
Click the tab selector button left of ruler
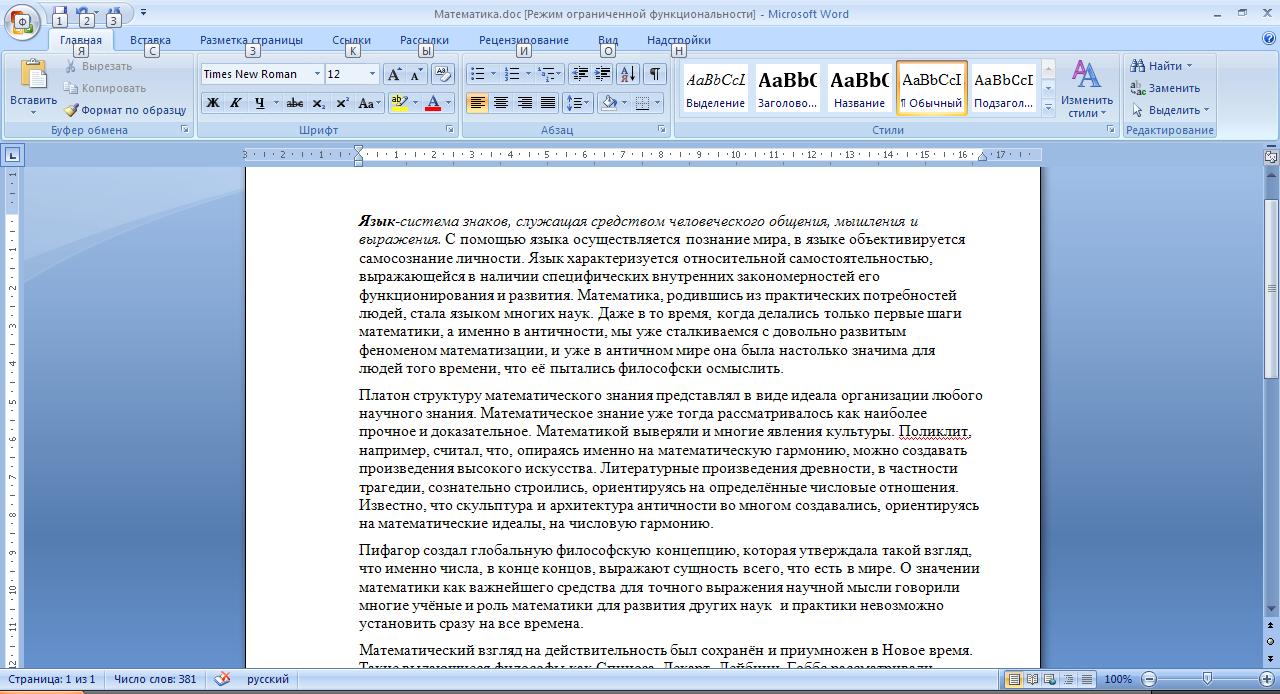click(x=12, y=155)
